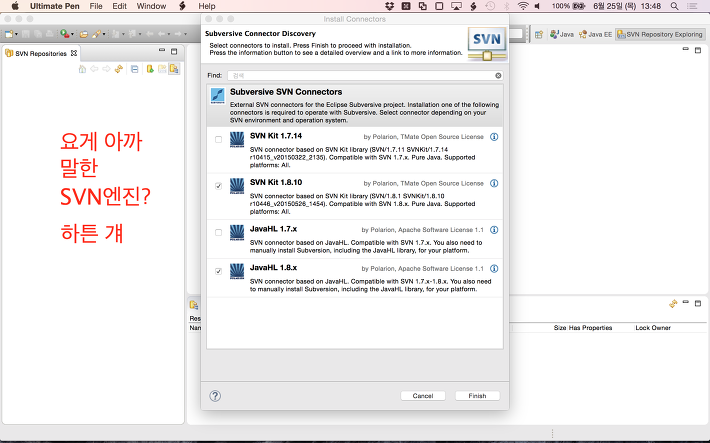The image size is (710, 443).
Task: Click the Has Properties column header
Action: pos(590,327)
